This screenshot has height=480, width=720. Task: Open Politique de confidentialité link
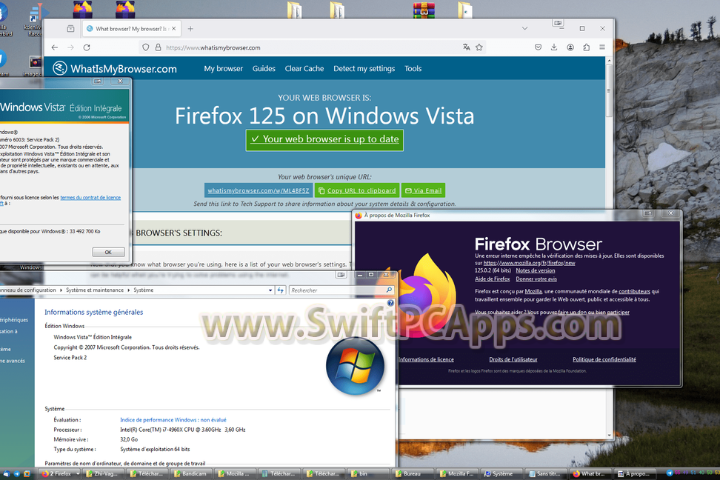[x=604, y=359]
